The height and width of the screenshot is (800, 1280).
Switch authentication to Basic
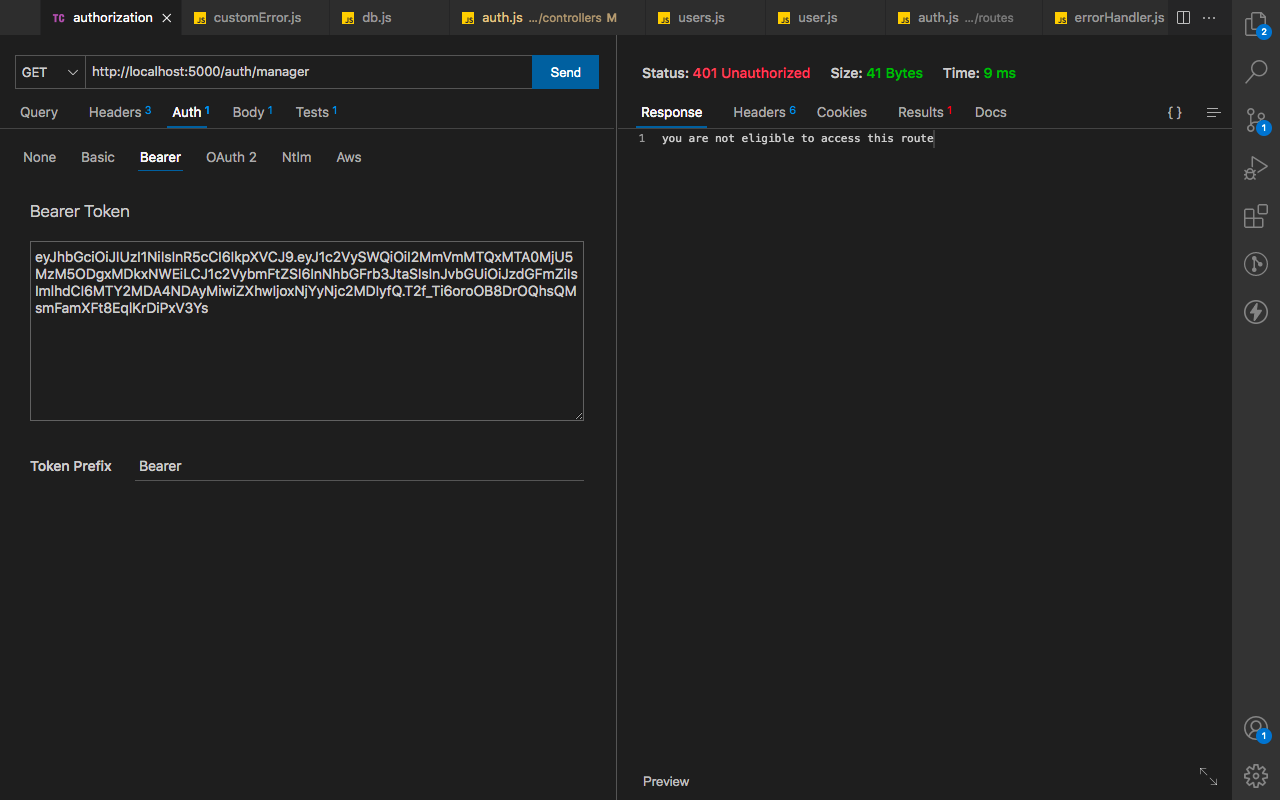[97, 157]
